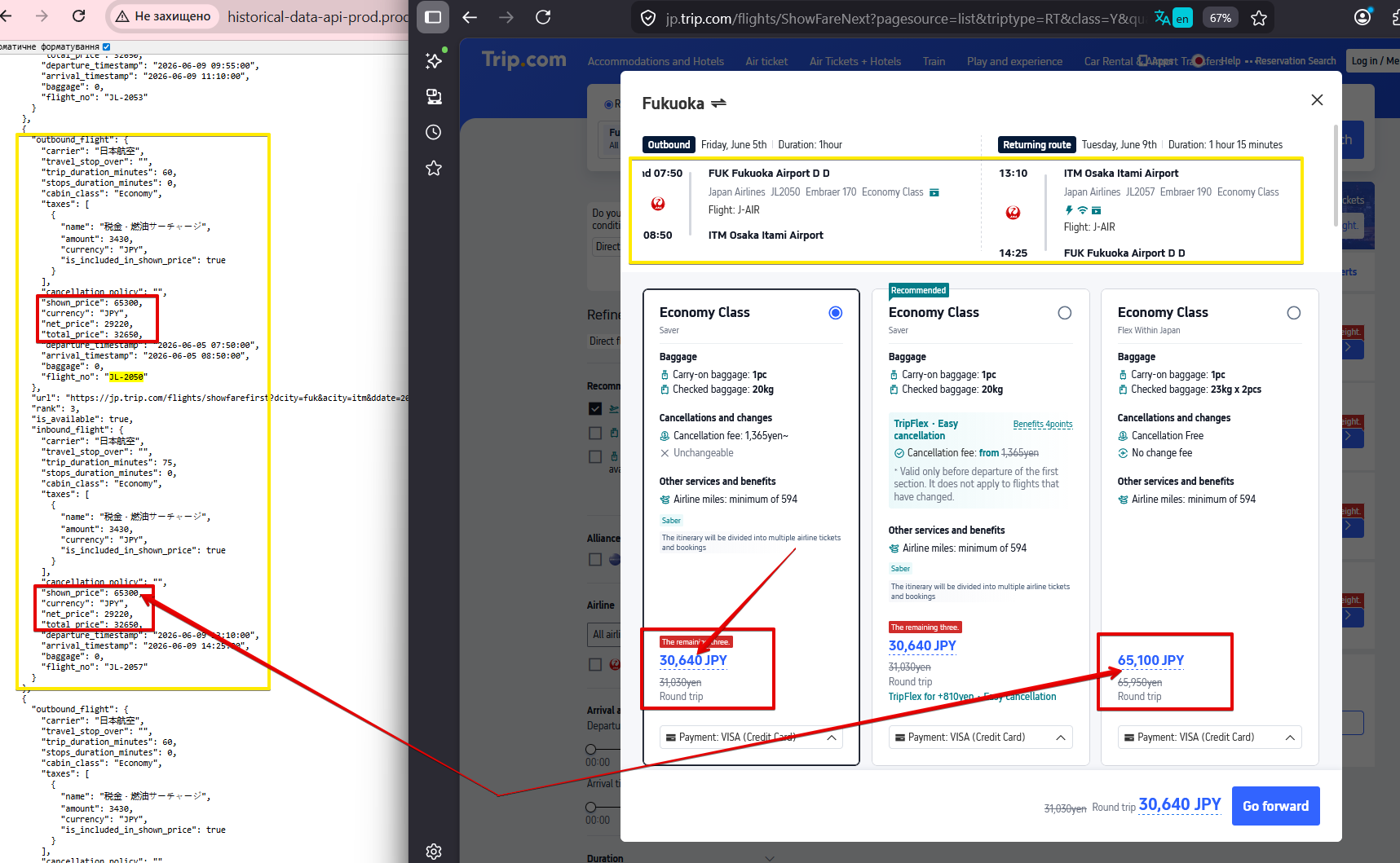Click Airline miles icon in Flex fare card
Image resolution: width=1400 pixels, height=863 pixels.
point(1123,500)
